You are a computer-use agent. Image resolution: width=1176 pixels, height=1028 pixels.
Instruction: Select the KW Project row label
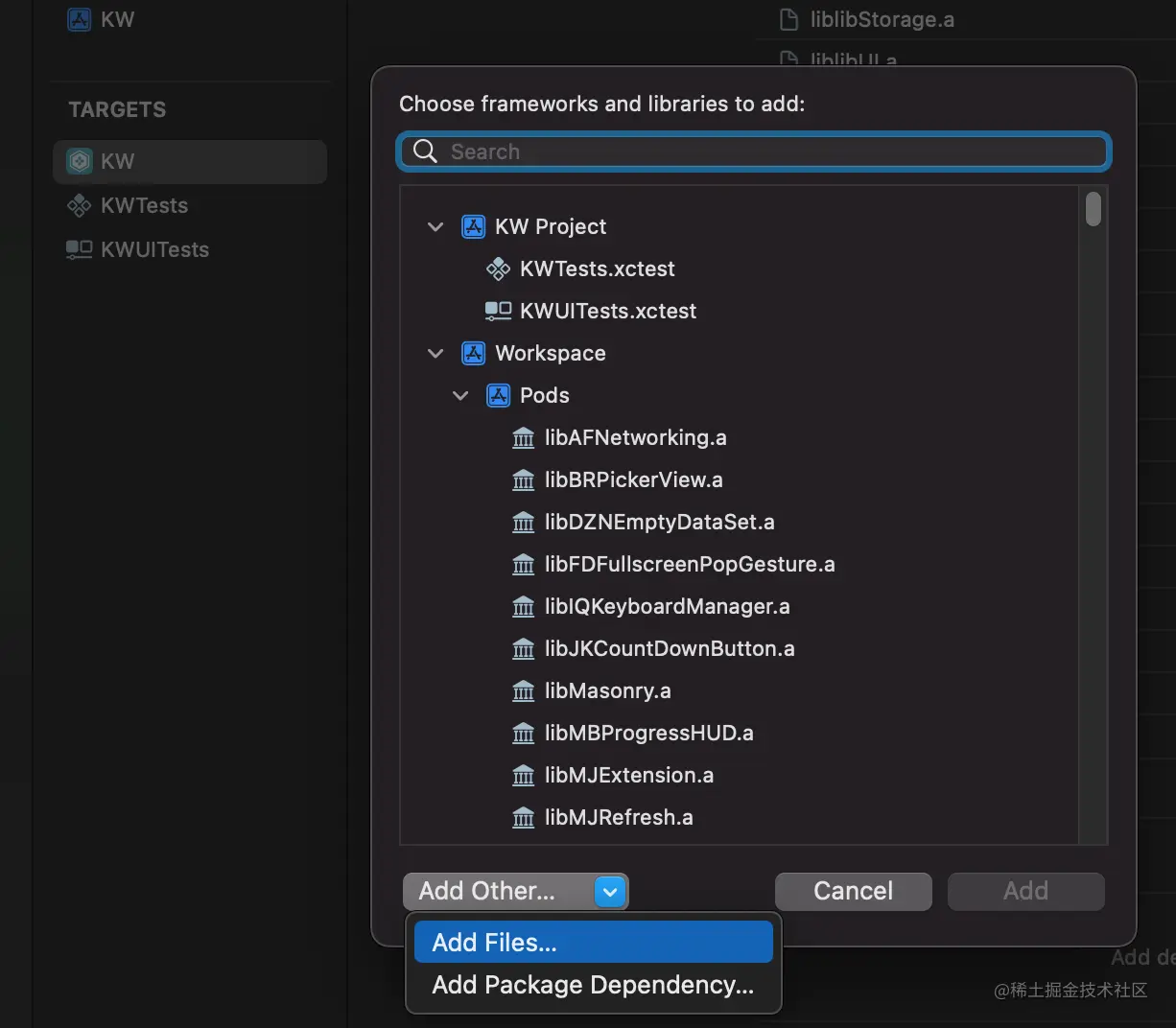[x=551, y=226]
